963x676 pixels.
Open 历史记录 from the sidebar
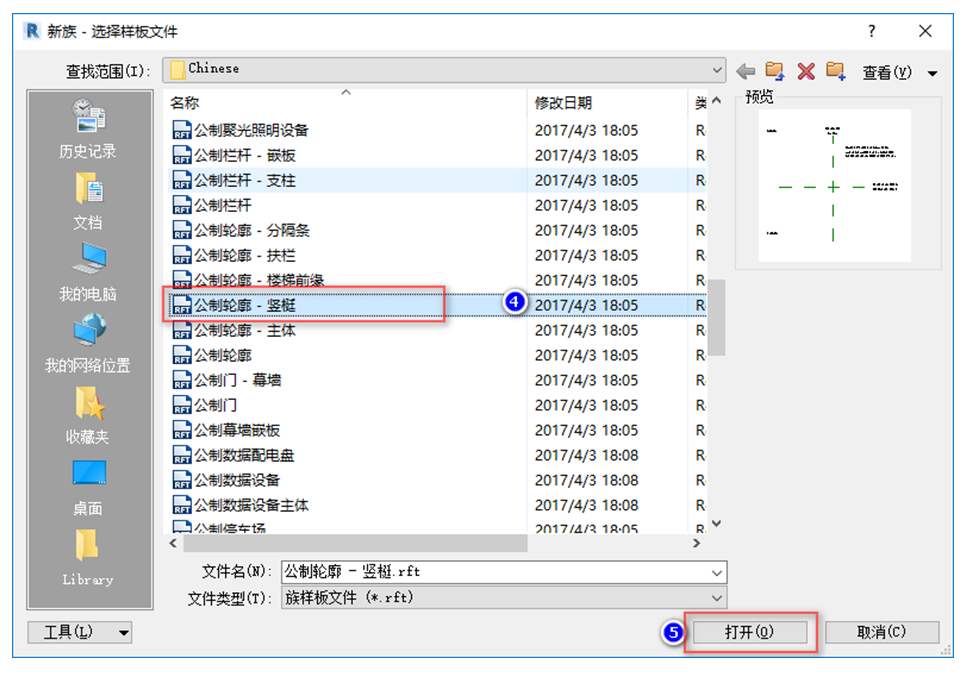coord(87,130)
